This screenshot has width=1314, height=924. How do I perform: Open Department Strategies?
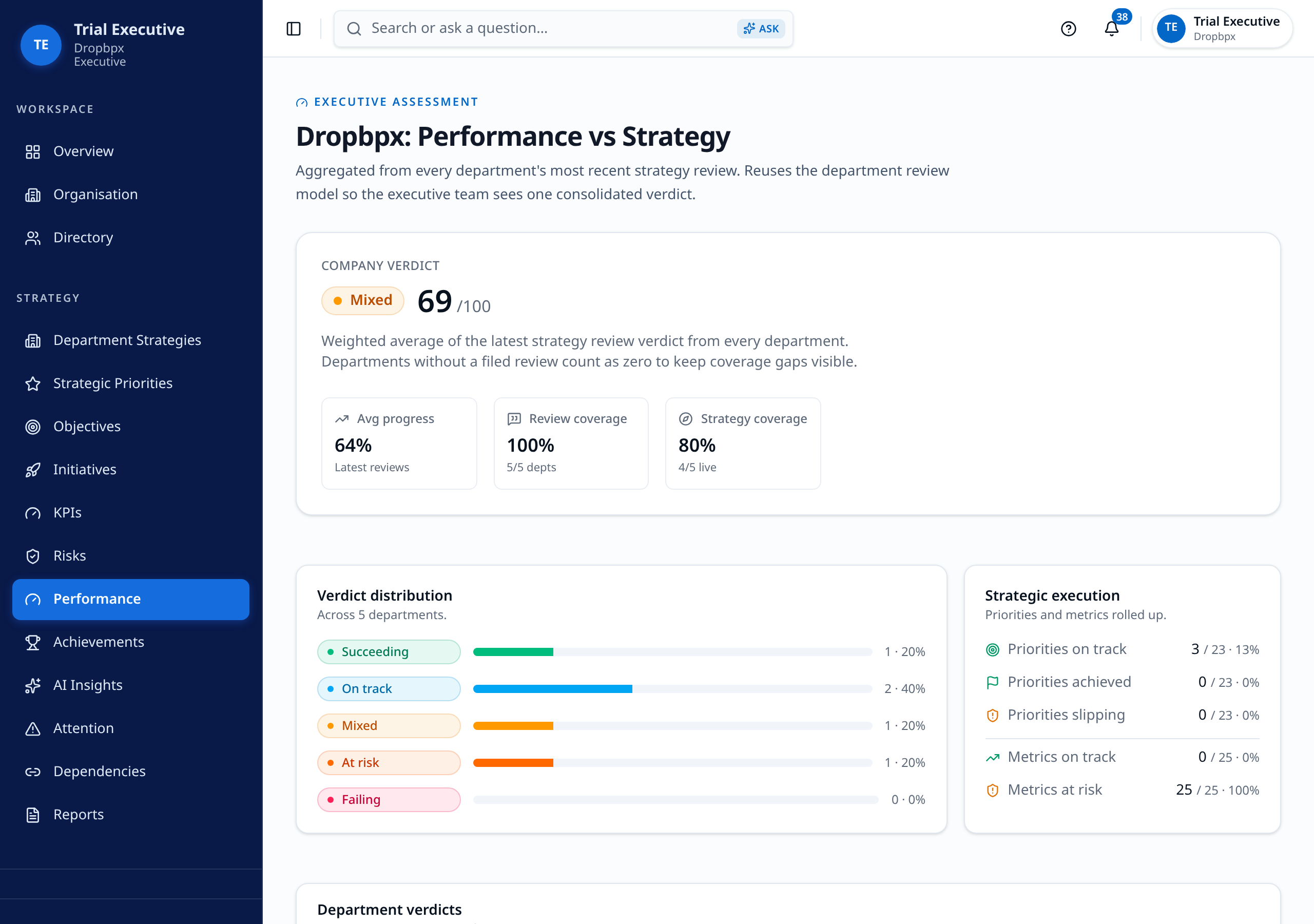coord(130,340)
